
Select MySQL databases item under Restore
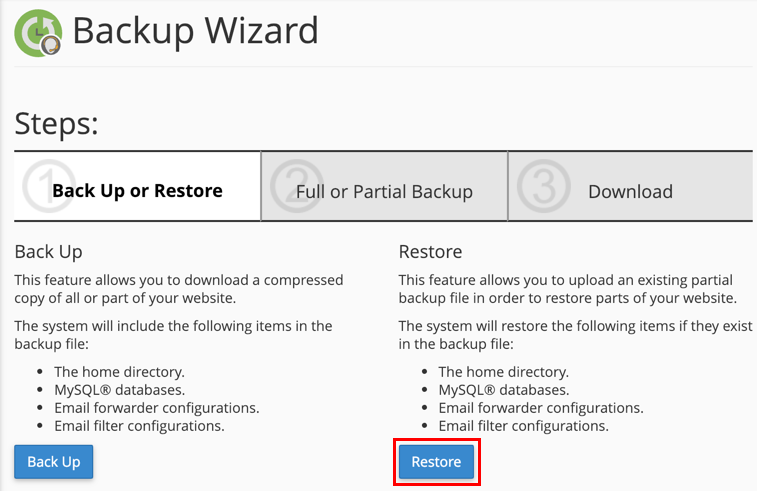[x=504, y=390]
